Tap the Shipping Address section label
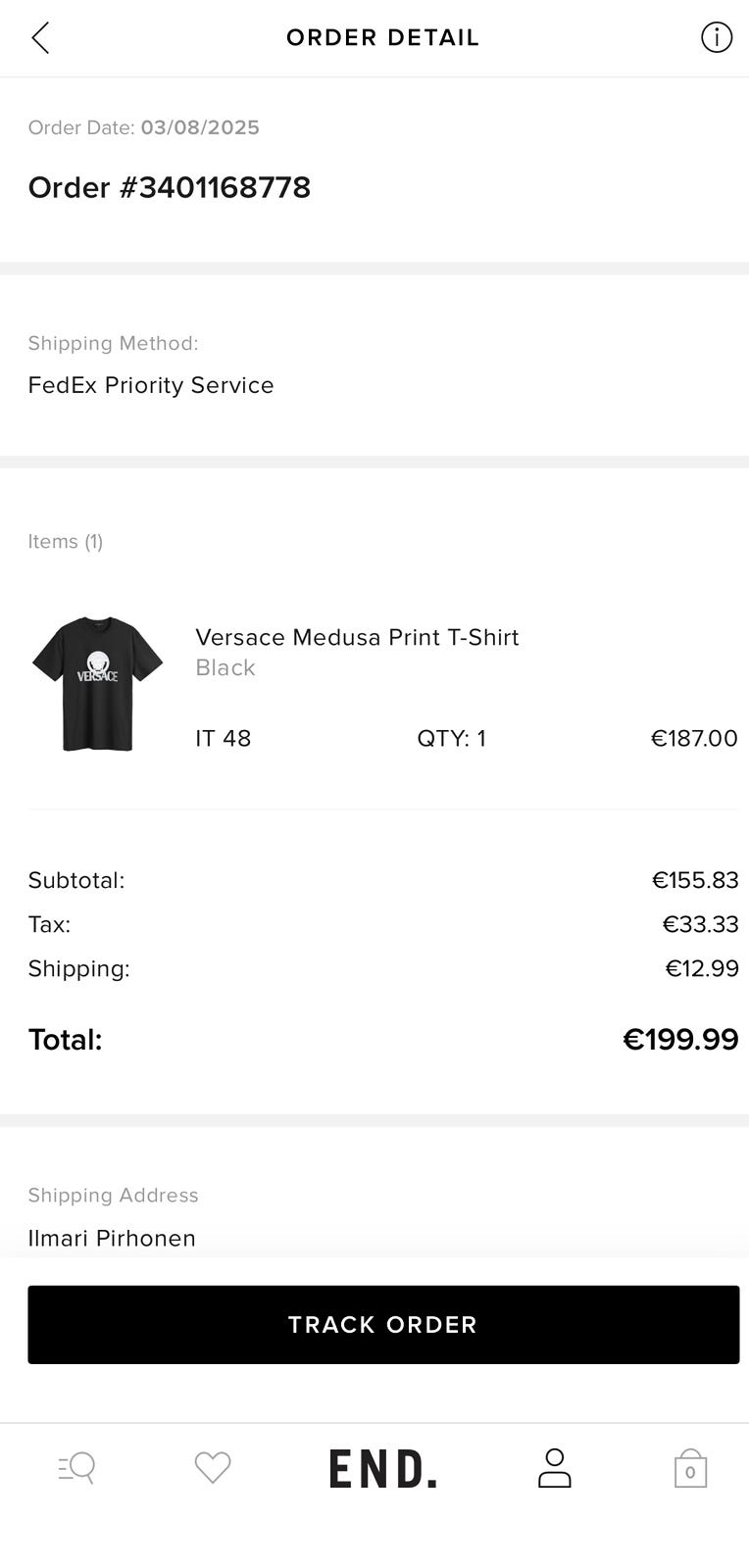 [x=113, y=1195]
